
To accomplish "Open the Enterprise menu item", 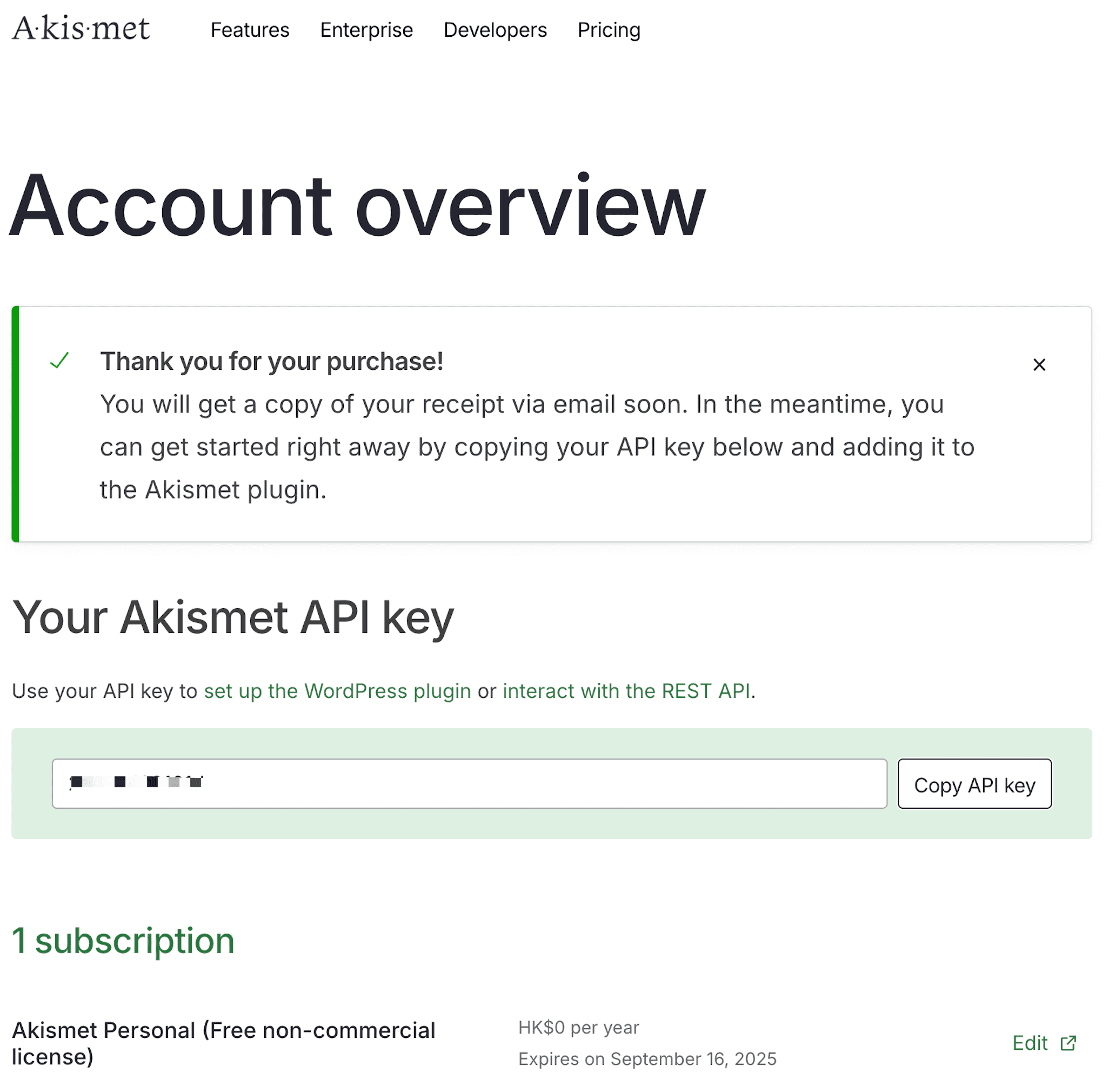I will coord(366,30).
